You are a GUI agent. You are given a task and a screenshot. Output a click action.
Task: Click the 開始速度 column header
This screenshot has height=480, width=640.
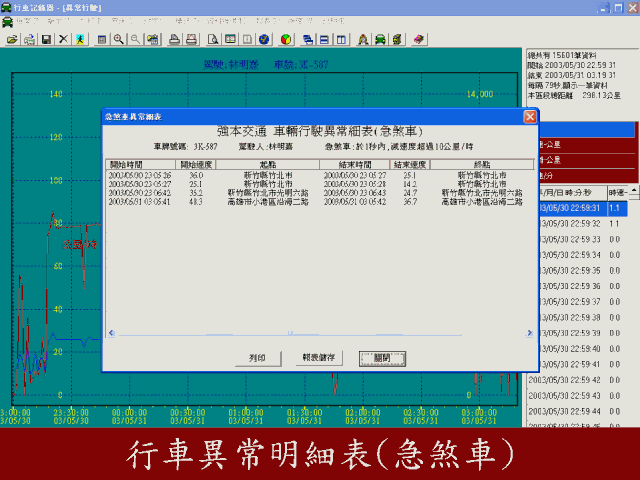pyautogui.click(x=196, y=164)
